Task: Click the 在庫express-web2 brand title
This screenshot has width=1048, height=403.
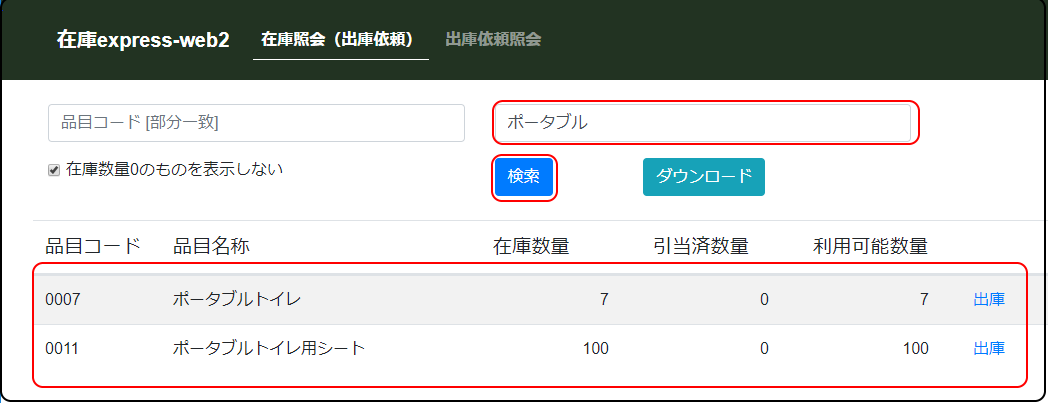Action: tap(143, 40)
